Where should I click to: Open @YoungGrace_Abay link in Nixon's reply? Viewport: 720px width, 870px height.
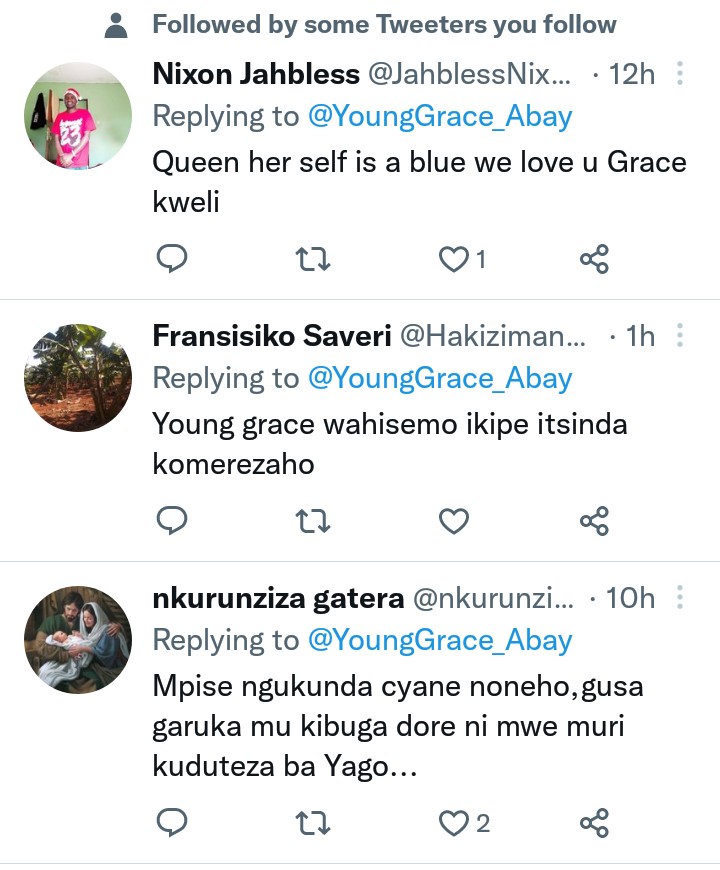click(440, 117)
